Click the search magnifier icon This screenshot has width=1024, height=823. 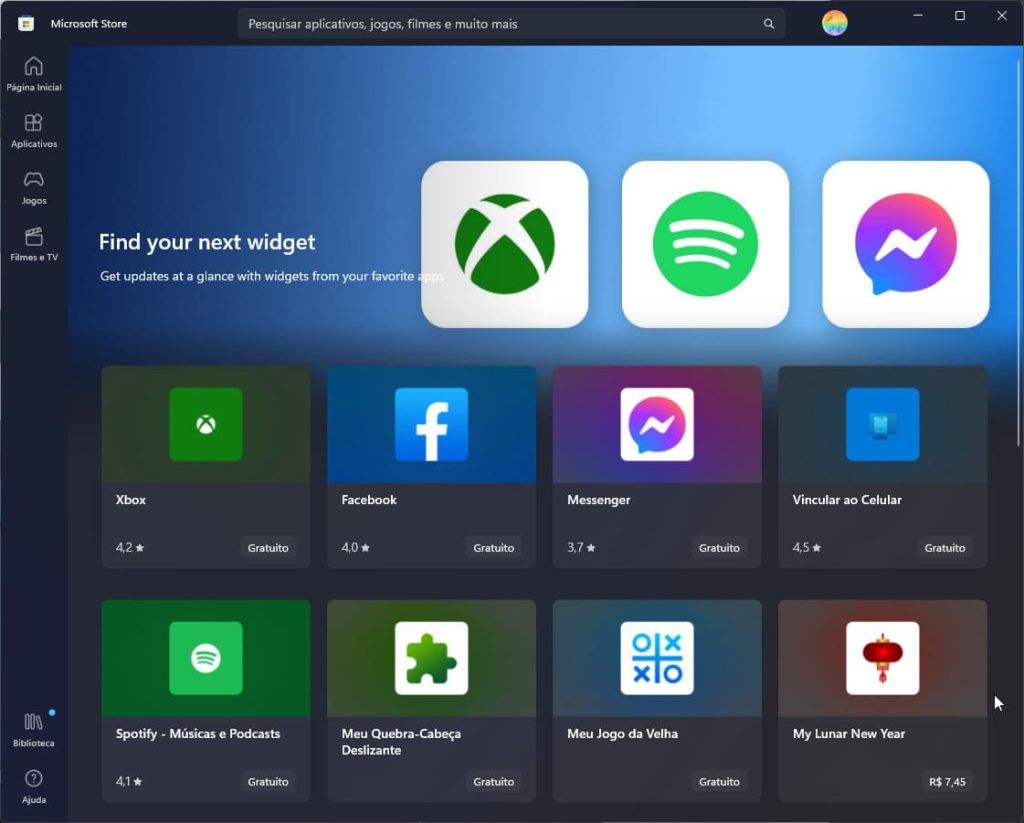[x=769, y=24]
